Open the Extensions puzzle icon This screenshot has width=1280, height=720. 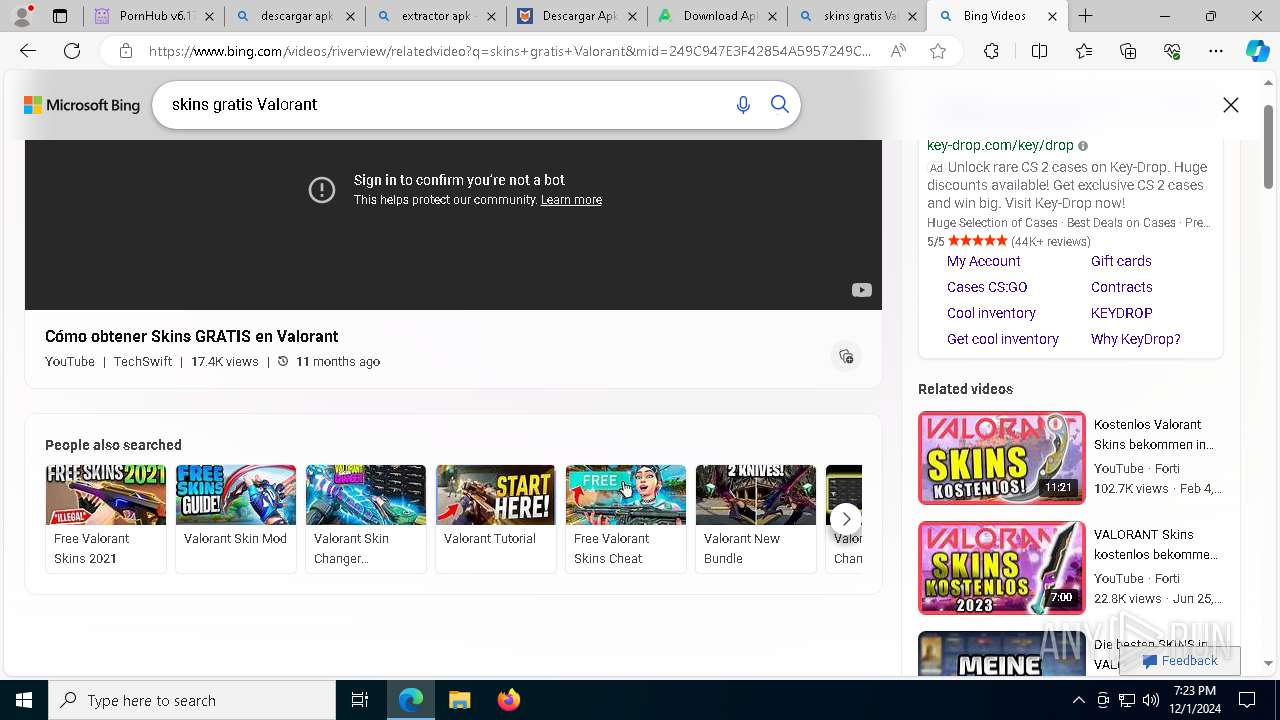[x=991, y=51]
